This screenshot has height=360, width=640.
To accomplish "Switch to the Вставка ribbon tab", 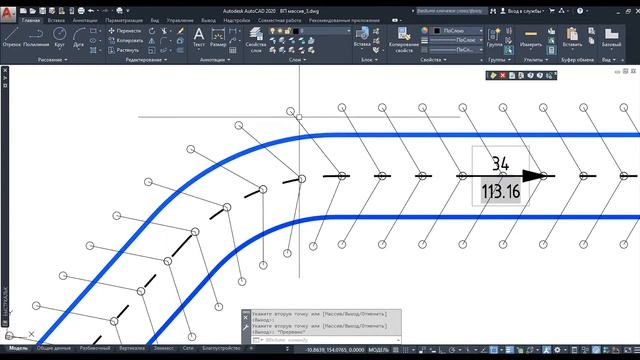I will point(56,20).
